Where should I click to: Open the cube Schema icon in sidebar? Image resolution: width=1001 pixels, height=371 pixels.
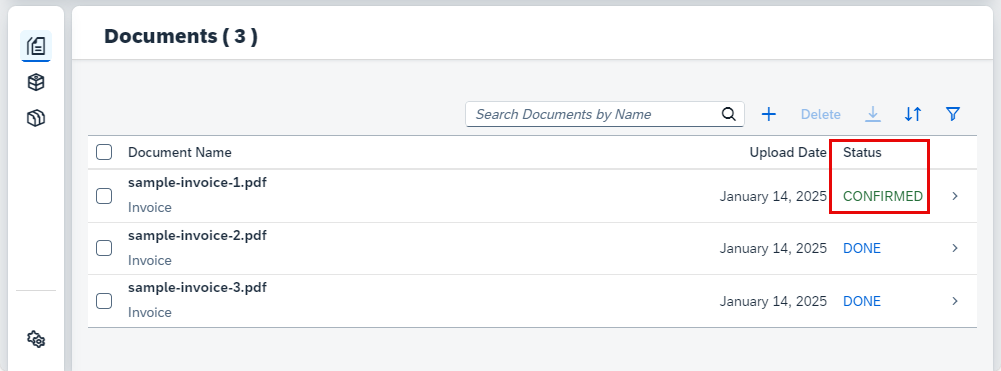tap(36, 82)
